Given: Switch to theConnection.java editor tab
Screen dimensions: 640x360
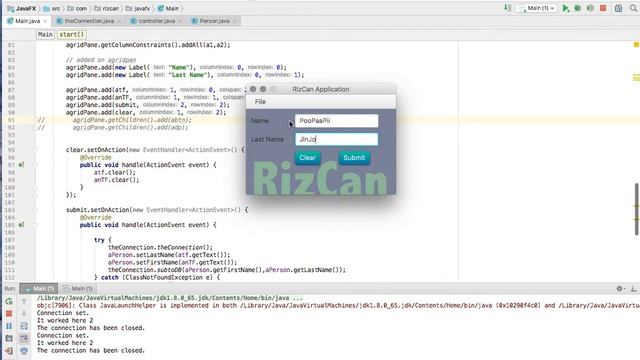Looking at the screenshot, I should [x=88, y=21].
